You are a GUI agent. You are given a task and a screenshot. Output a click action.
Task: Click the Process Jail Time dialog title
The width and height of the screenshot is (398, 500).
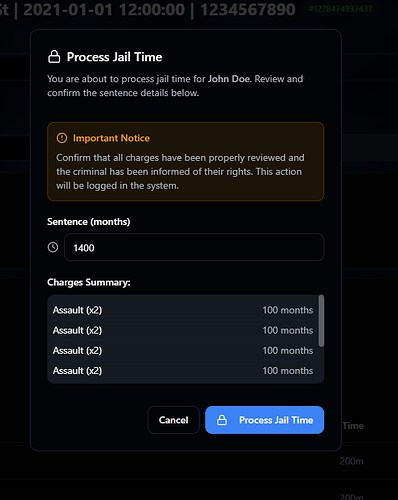[x=114, y=57]
